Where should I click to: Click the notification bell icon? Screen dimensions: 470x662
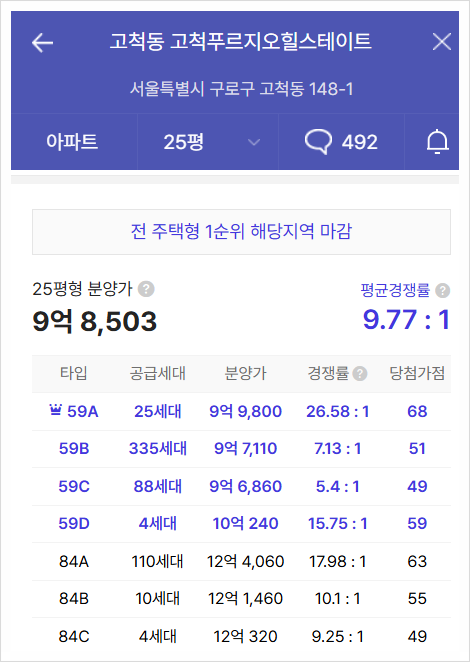click(x=437, y=142)
